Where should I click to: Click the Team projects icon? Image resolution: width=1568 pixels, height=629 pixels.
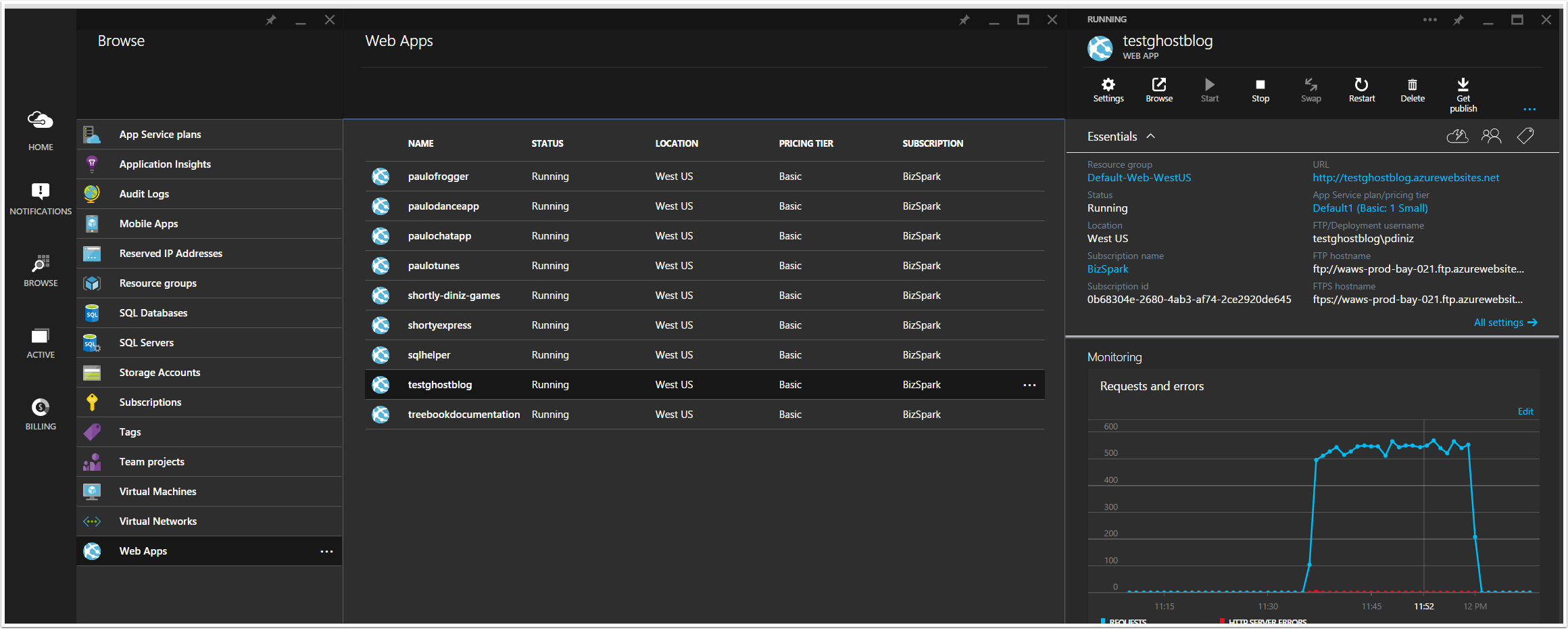pos(92,462)
